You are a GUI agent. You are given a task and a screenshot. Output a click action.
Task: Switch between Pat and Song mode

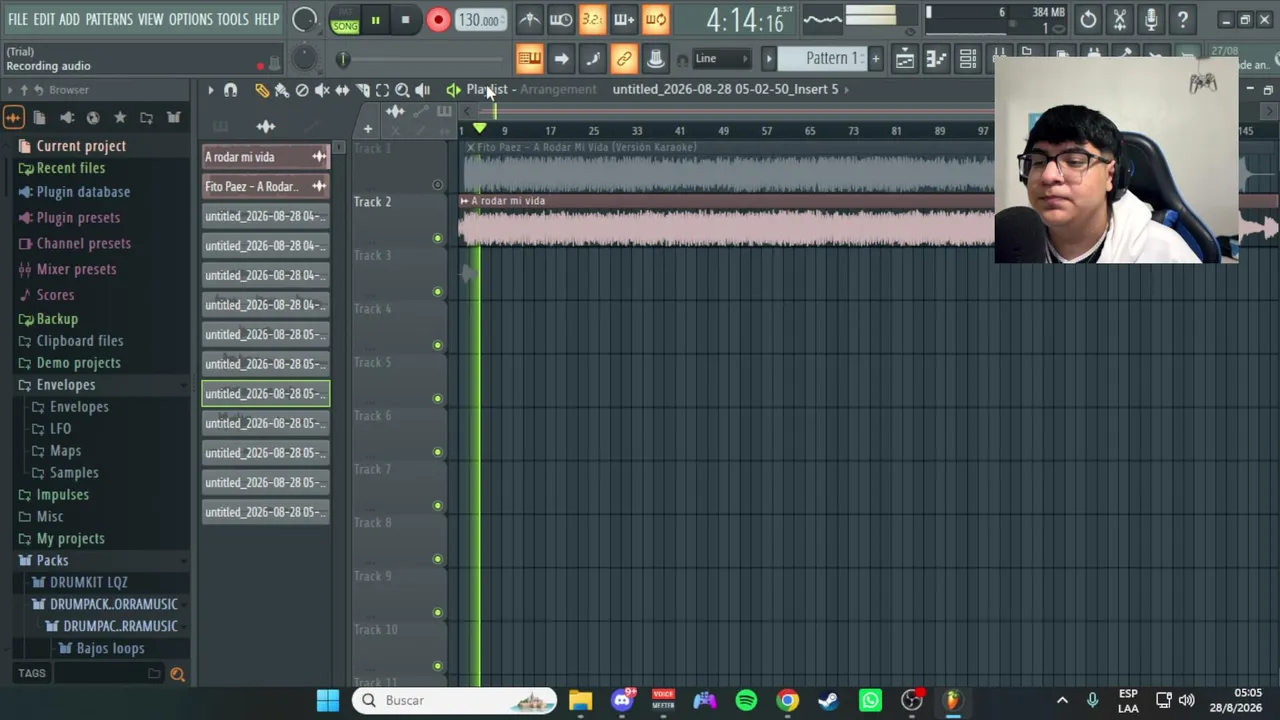(x=345, y=20)
